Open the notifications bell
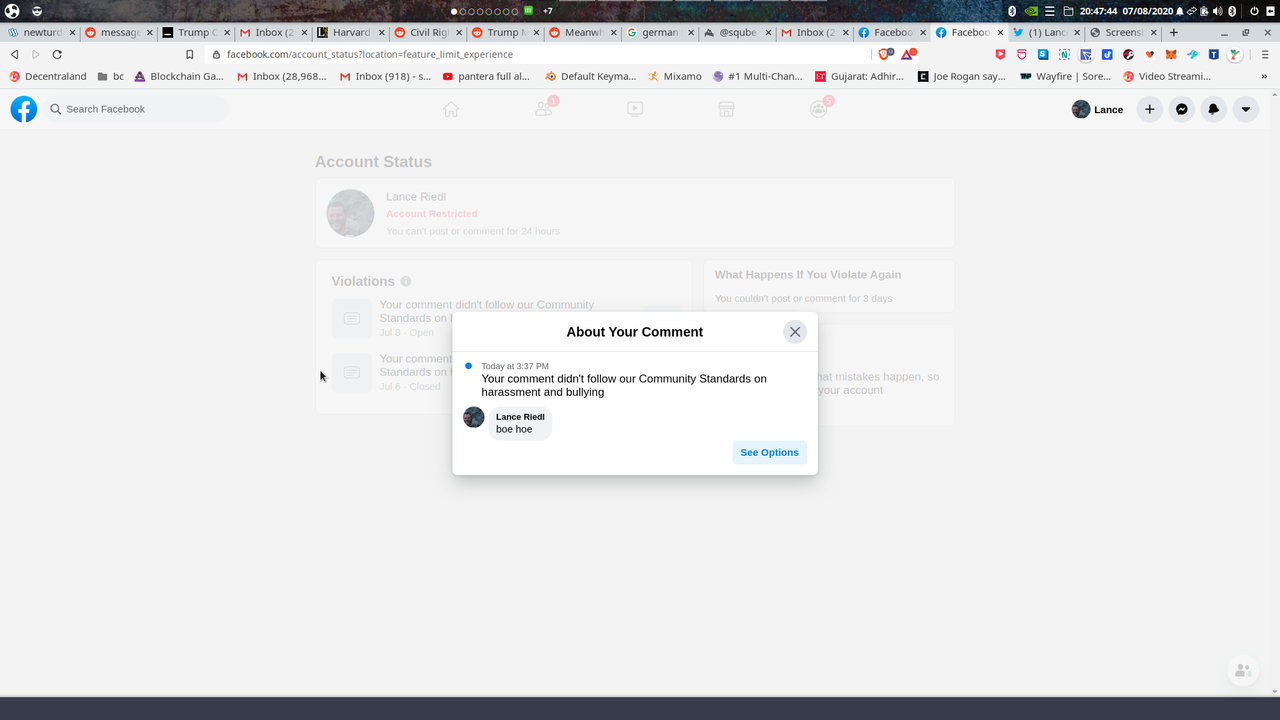The width and height of the screenshot is (1280, 720). (1214, 109)
